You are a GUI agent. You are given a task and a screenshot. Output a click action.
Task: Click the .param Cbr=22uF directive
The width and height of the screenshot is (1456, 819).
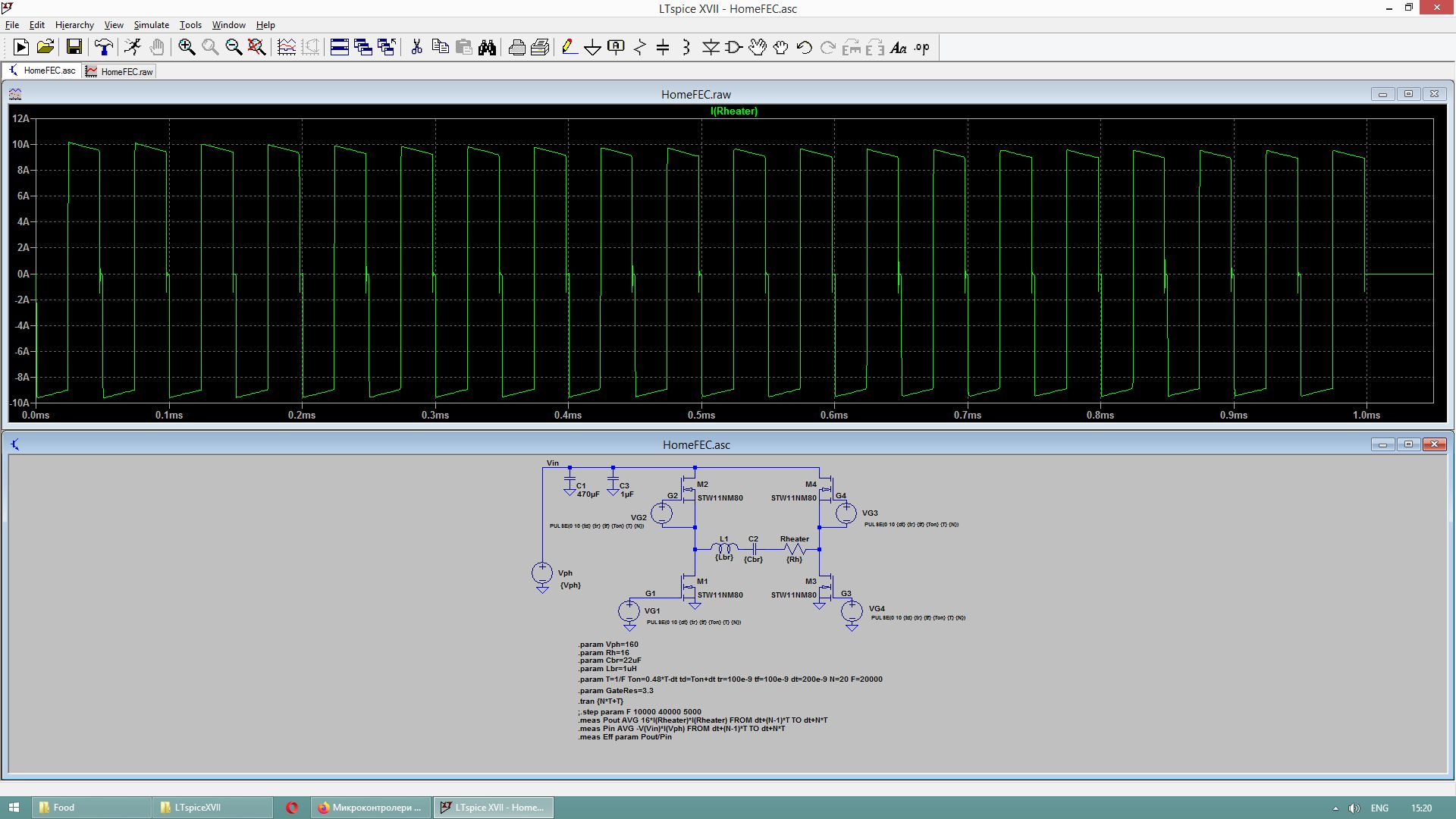click(610, 661)
